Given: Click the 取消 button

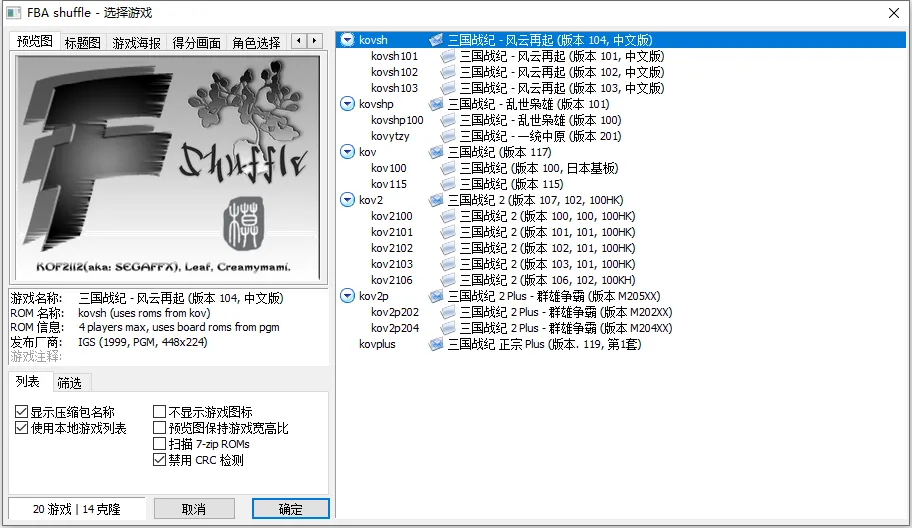Looking at the screenshot, I should 194,509.
